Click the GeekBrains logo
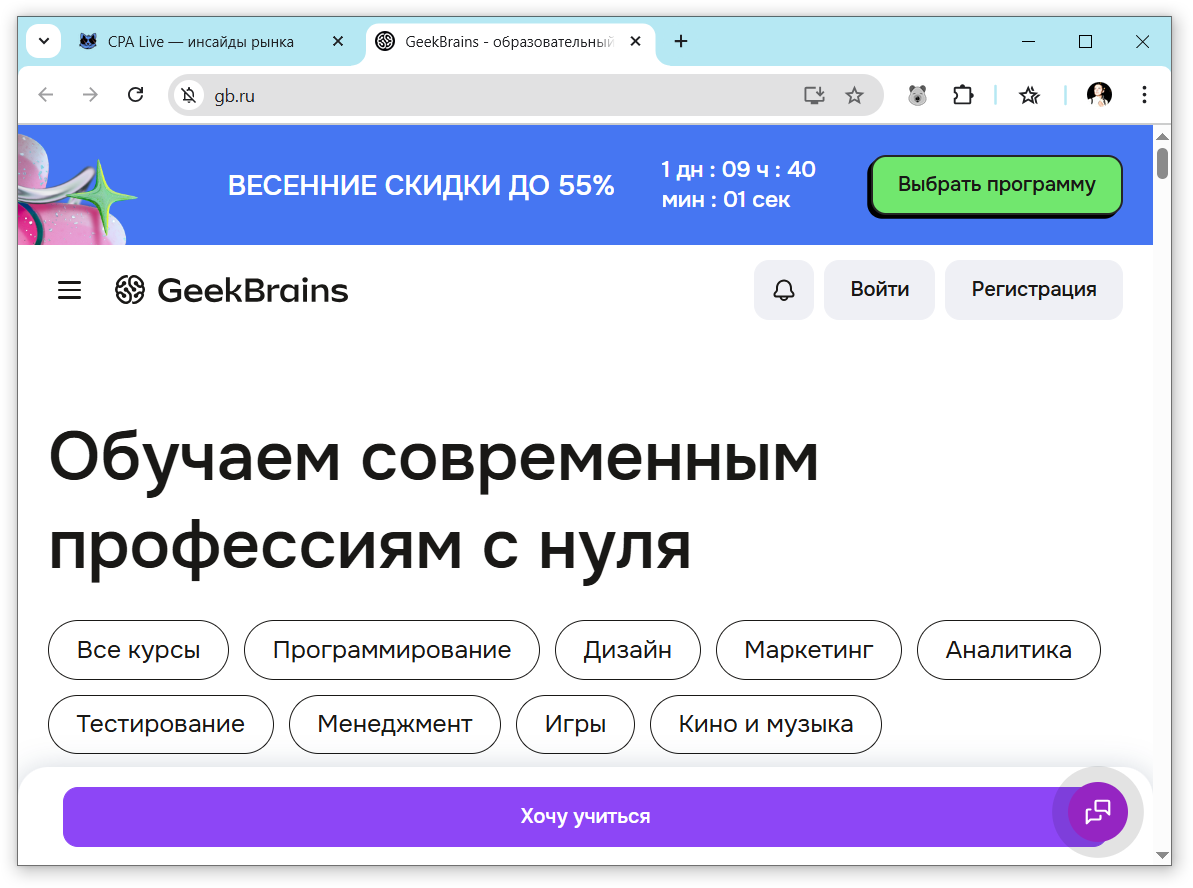Image resolution: width=1193 pixels, height=888 pixels. (x=231, y=290)
